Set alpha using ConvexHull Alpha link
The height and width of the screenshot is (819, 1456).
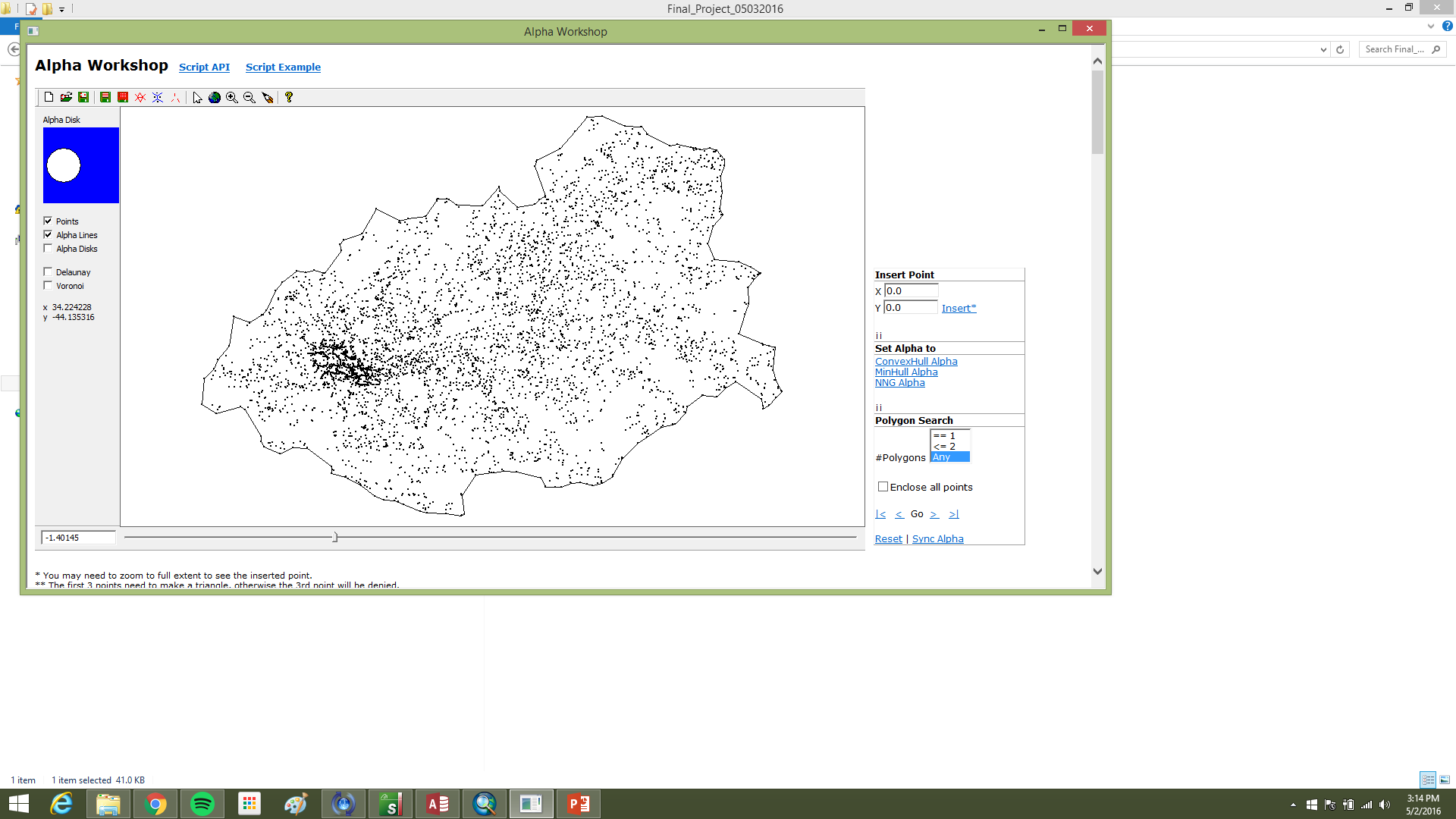(x=916, y=361)
